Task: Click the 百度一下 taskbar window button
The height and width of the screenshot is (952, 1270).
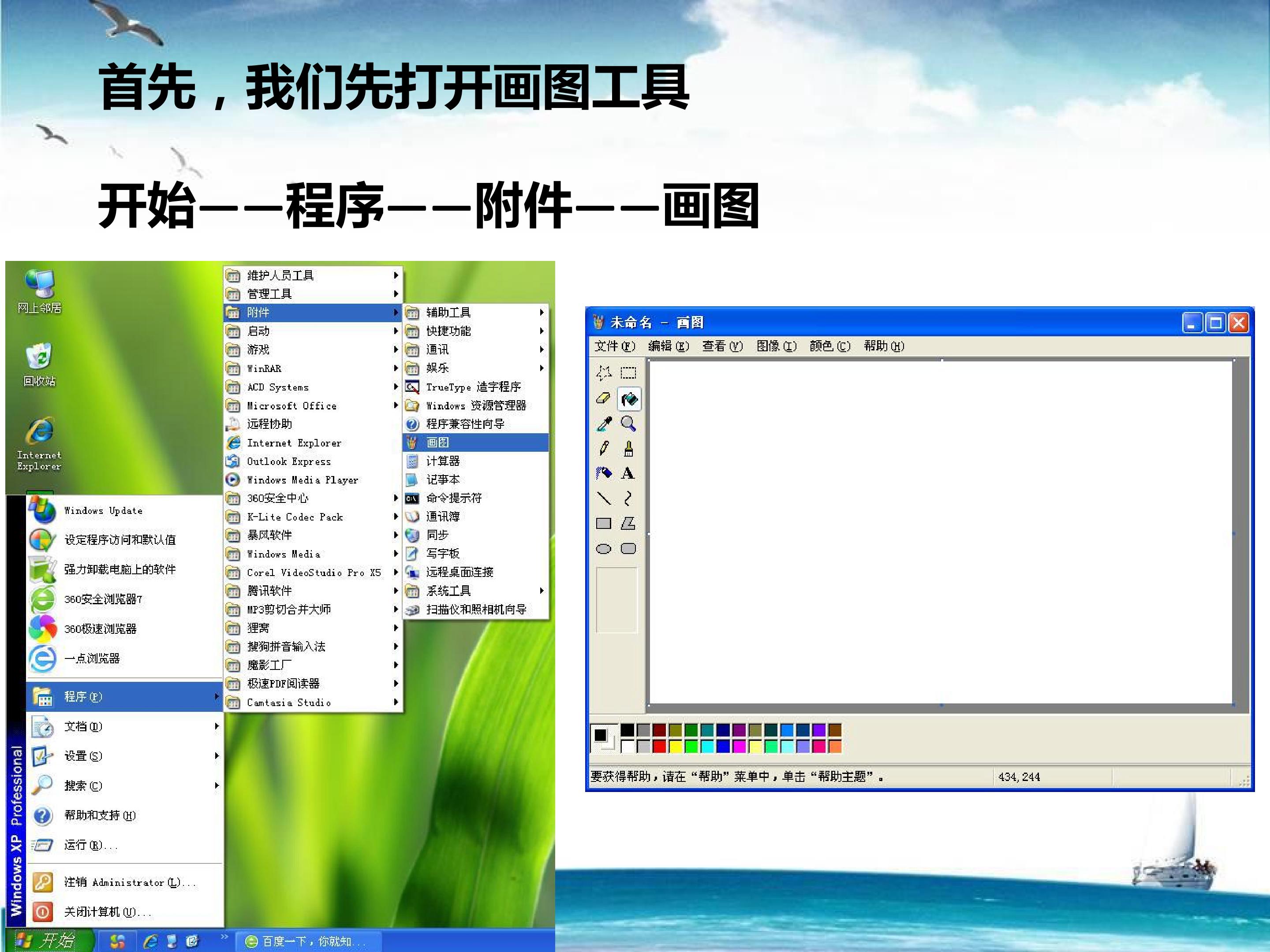Action: tap(306, 942)
